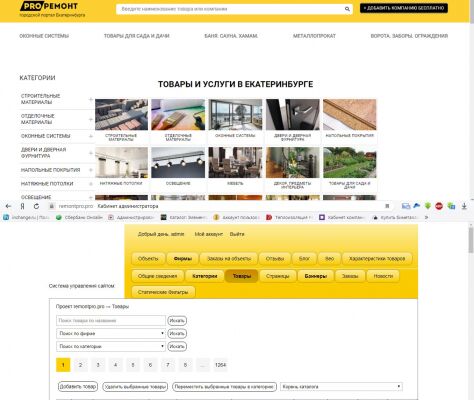Open the Новости tab

[383, 276]
